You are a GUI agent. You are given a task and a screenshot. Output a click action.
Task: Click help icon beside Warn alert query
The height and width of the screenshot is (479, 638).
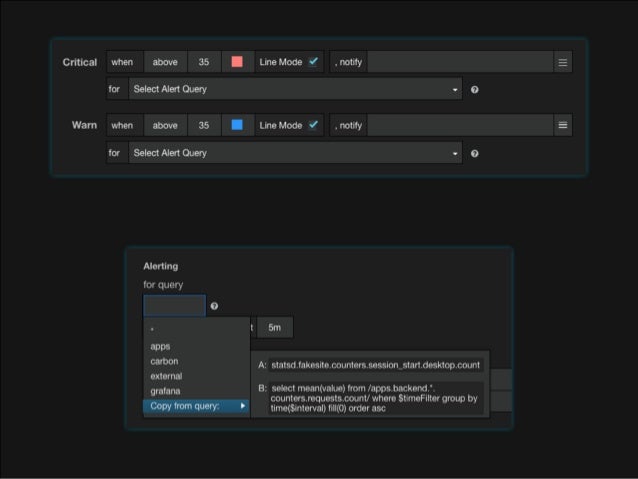pos(474,153)
